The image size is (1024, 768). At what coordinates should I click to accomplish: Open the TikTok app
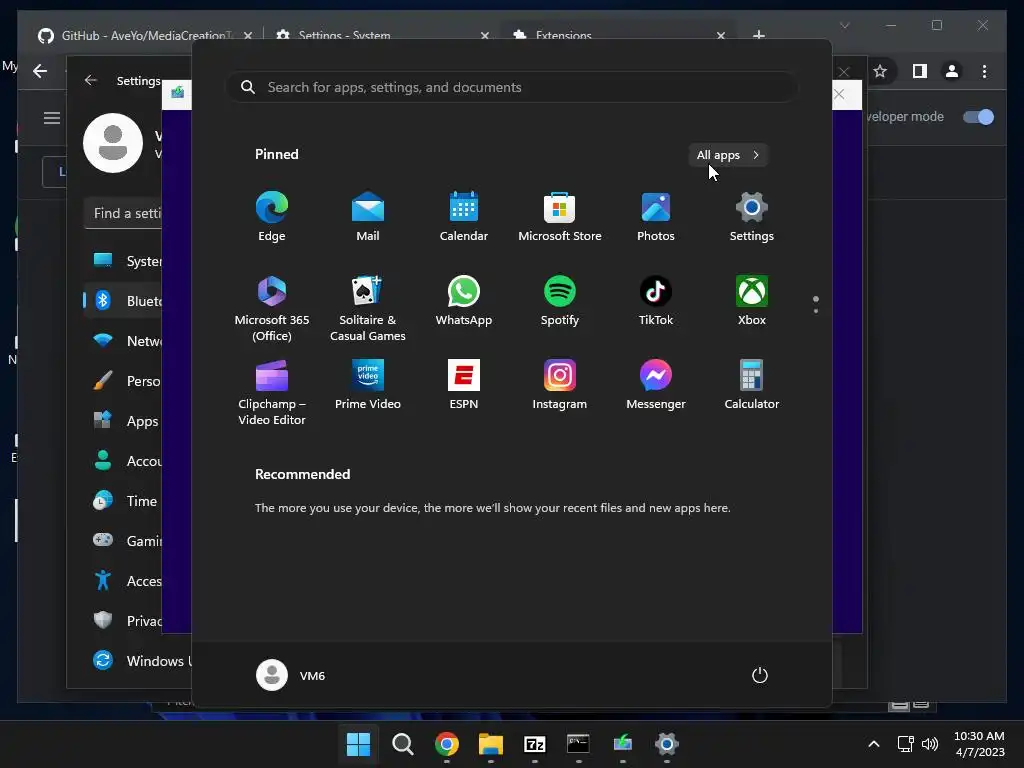pyautogui.click(x=656, y=301)
